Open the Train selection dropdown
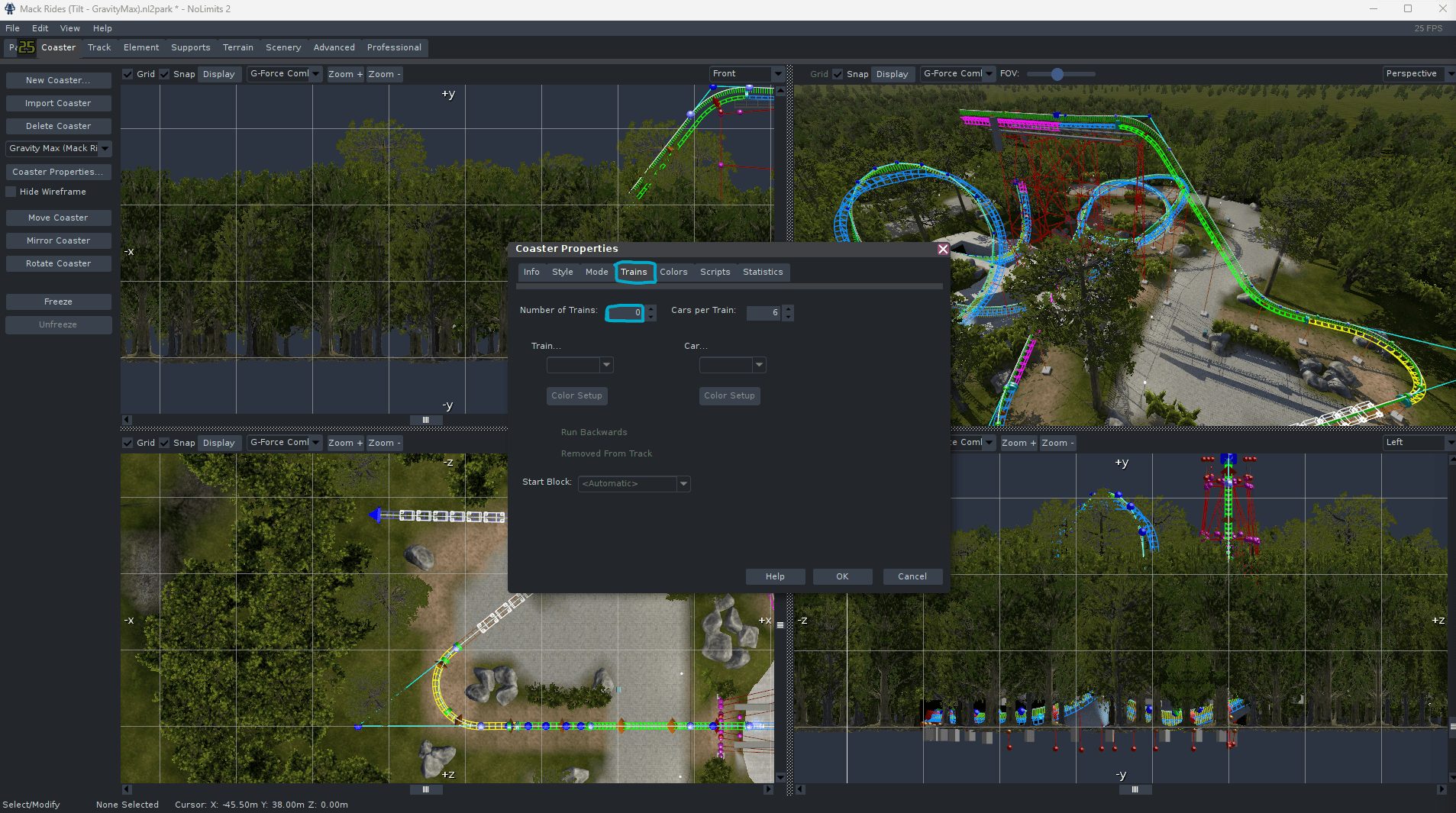The height and width of the screenshot is (813, 1456). 580,365
